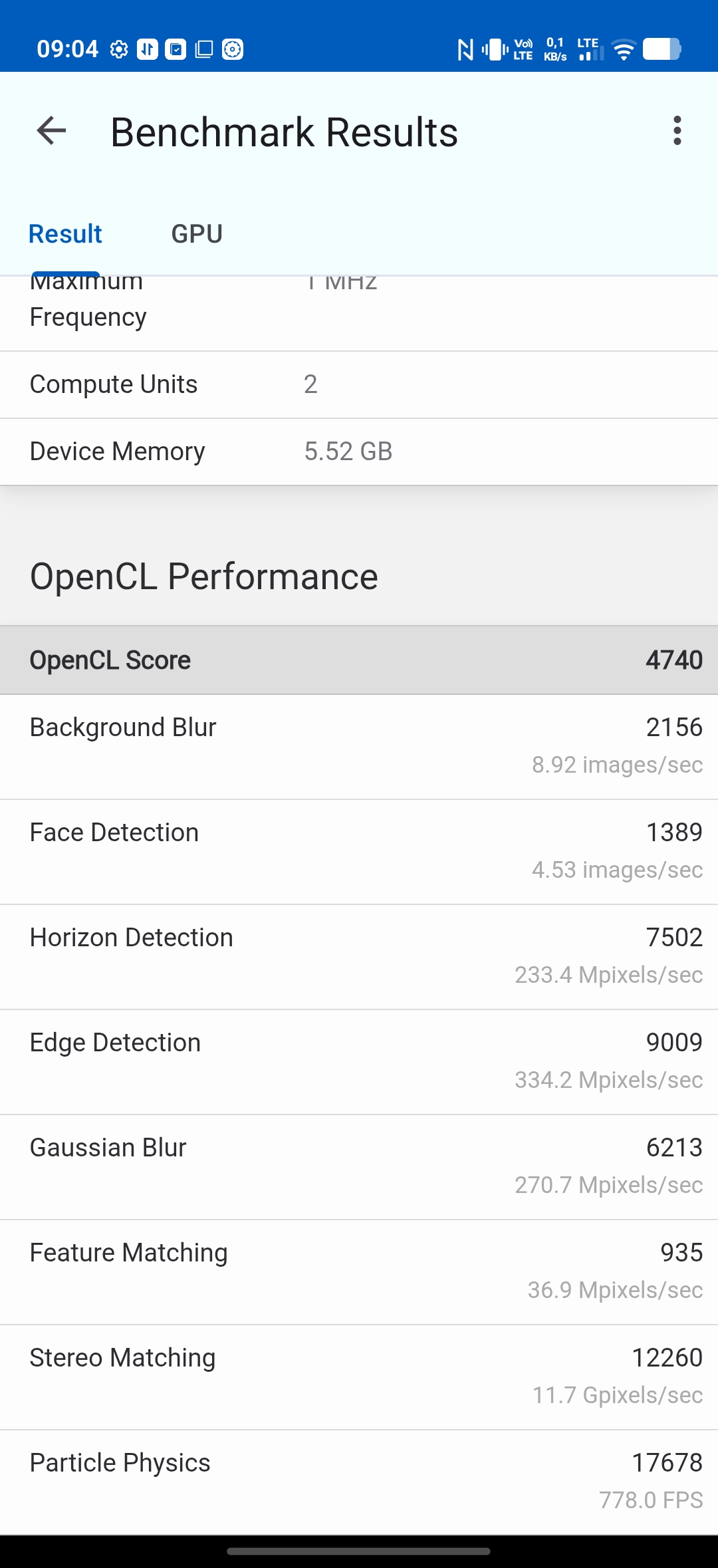Select the Background Blur result row

(359, 746)
